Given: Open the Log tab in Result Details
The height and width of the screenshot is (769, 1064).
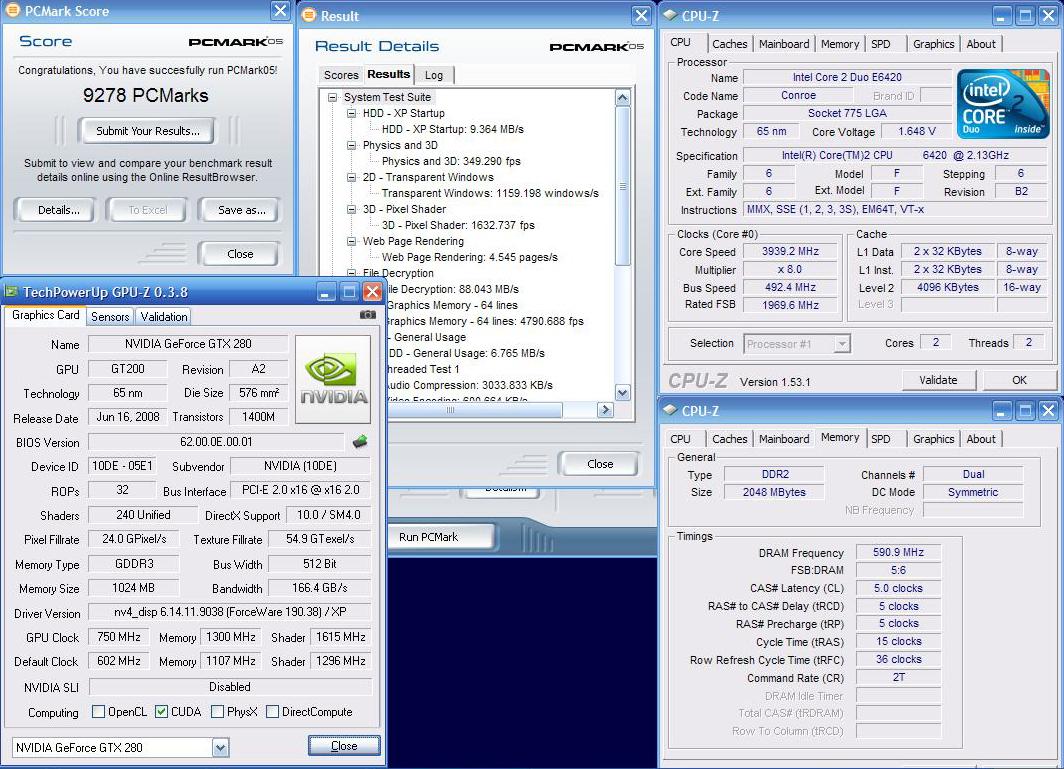Looking at the screenshot, I should point(434,75).
